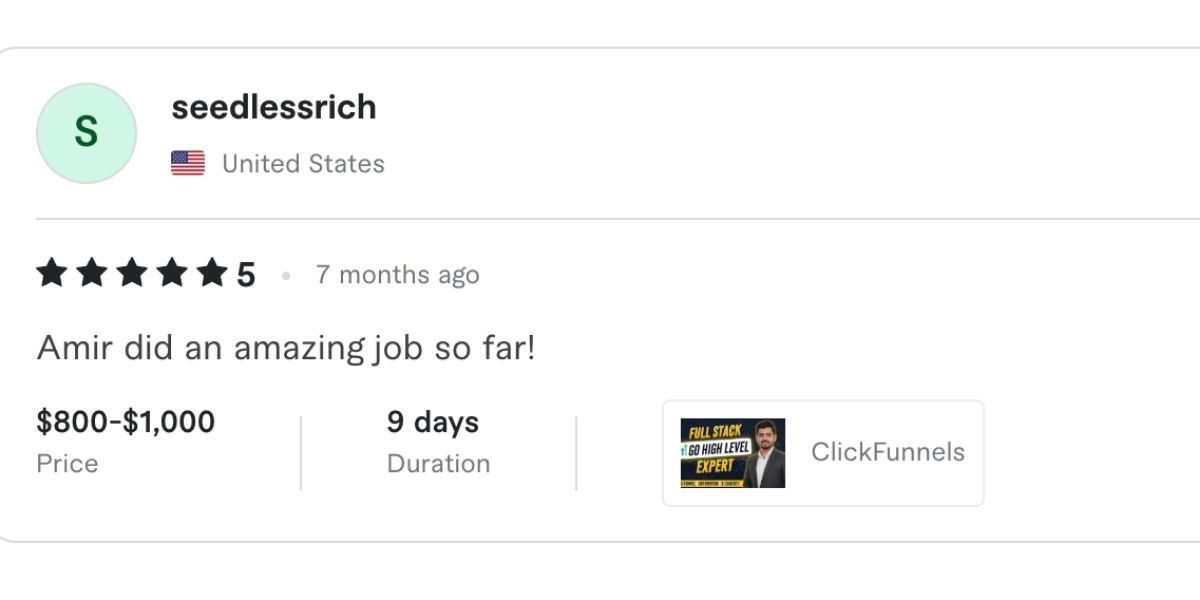Click the green S avatar circle
This screenshot has width=1200, height=600.
[x=86, y=133]
